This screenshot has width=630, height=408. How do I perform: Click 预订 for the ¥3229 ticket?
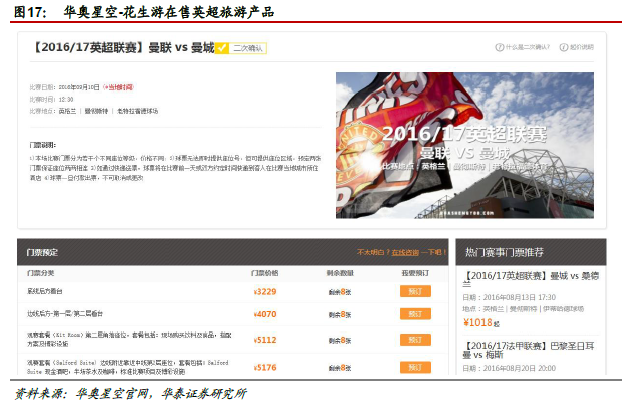click(x=415, y=291)
